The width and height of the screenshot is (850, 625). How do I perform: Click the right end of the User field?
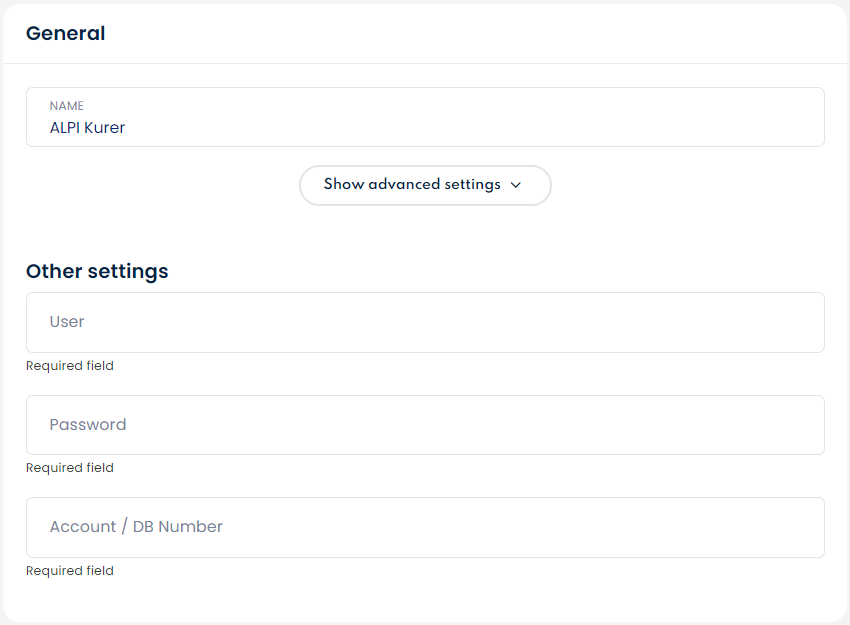(x=800, y=322)
